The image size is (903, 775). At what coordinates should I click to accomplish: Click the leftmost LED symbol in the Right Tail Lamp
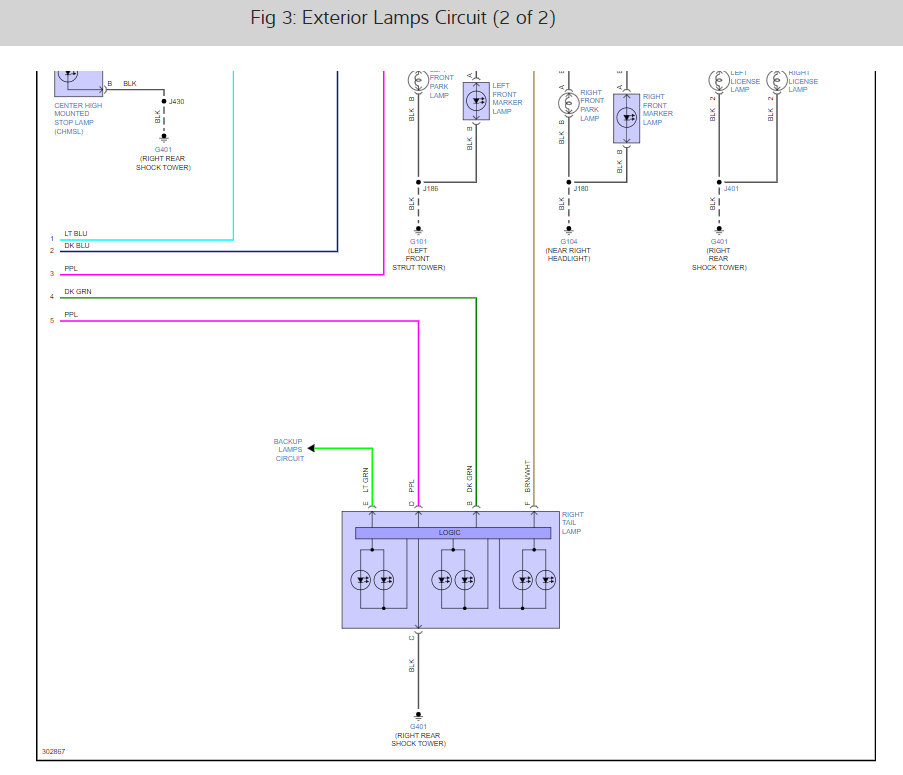tap(361, 580)
